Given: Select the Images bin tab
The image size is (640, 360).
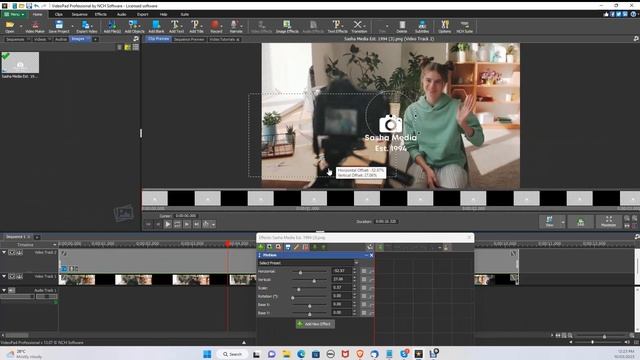Looking at the screenshot, I should [80, 39].
